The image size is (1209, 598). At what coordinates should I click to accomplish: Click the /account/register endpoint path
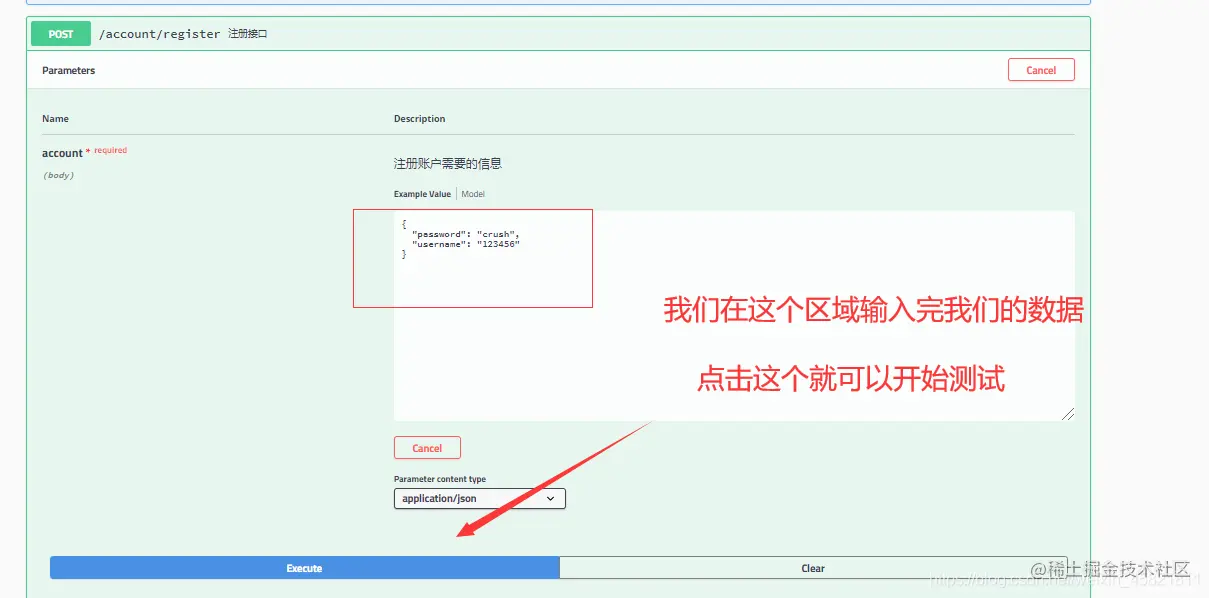click(158, 33)
